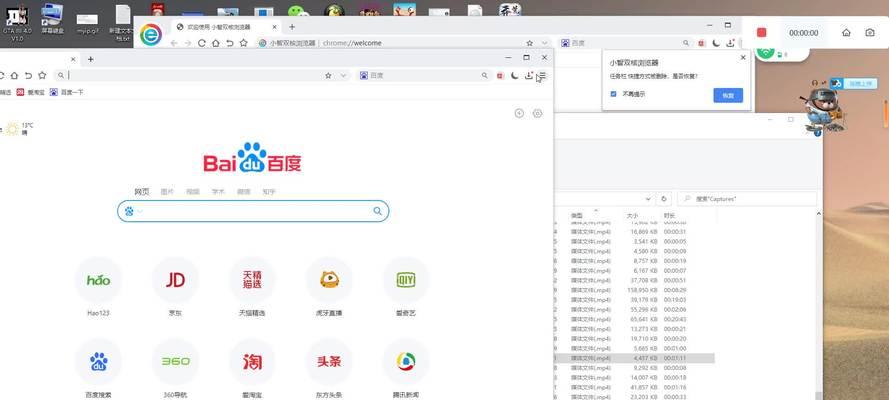Viewport: 889px width, 400px height.
Task: Open the 东方头条 shortcut tile
Action: pos(329,361)
